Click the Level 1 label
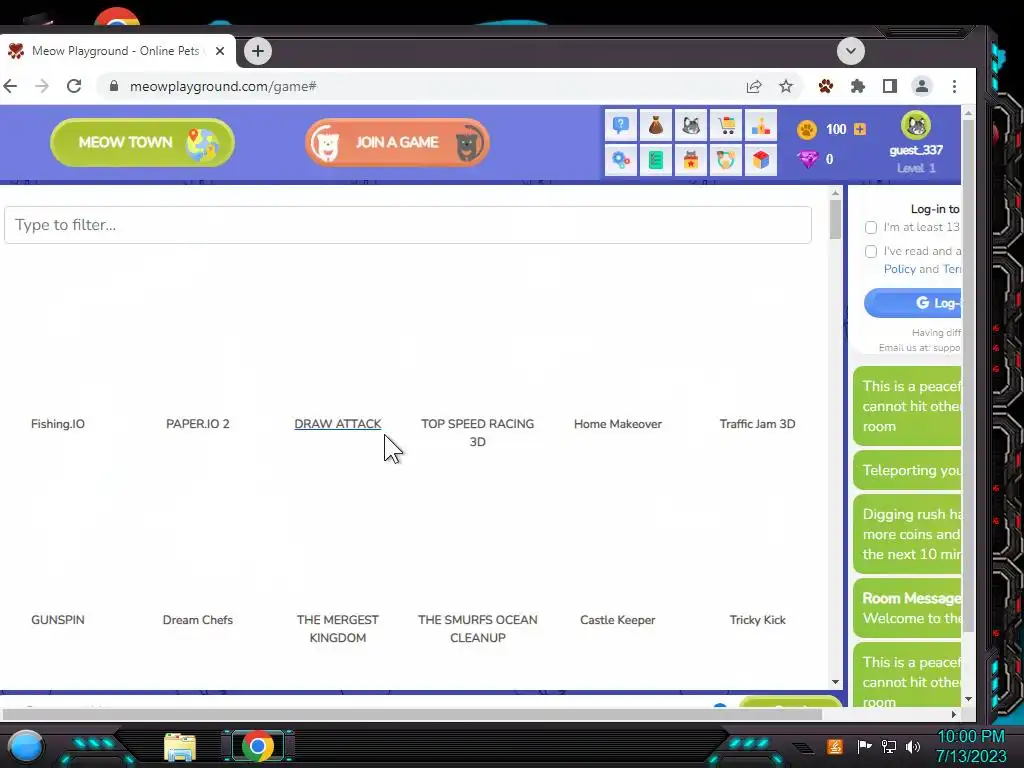This screenshot has height=768, width=1024. [916, 168]
